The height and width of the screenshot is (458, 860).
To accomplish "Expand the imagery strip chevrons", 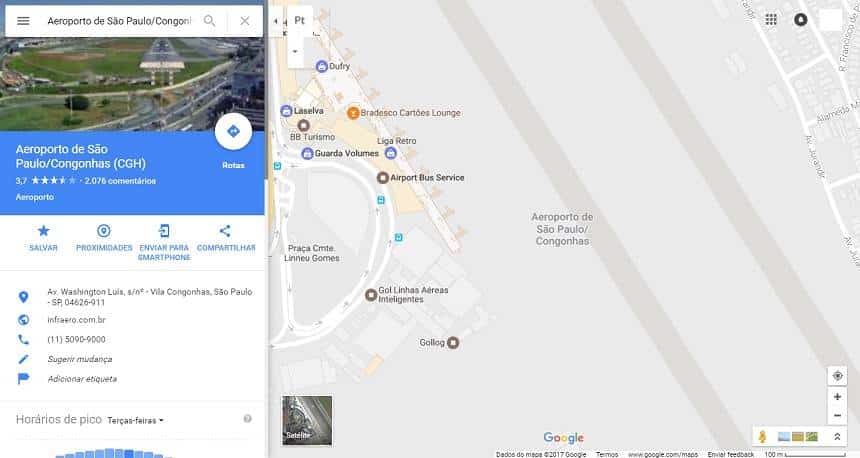I will [x=837, y=437].
